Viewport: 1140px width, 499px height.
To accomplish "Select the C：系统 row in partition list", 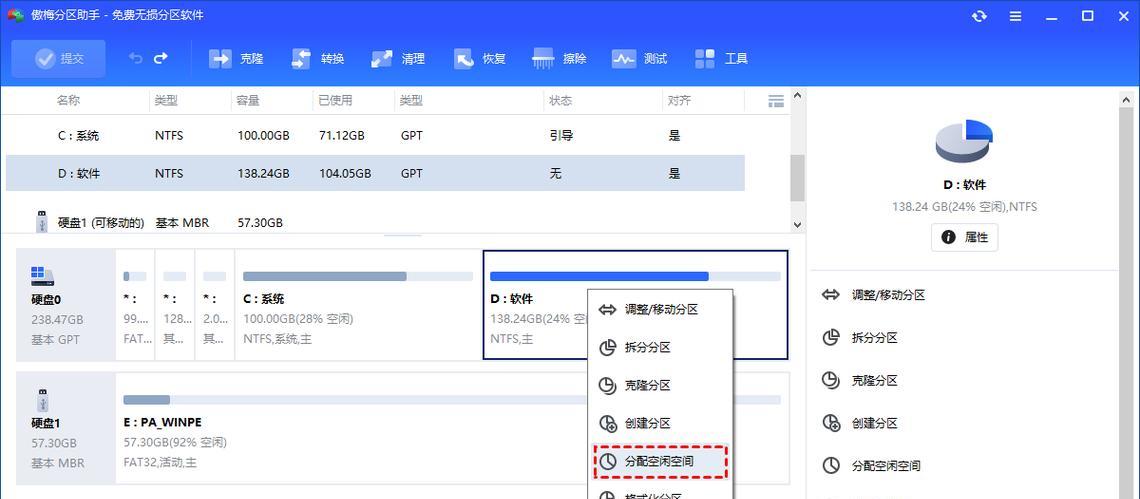I will tap(375, 135).
